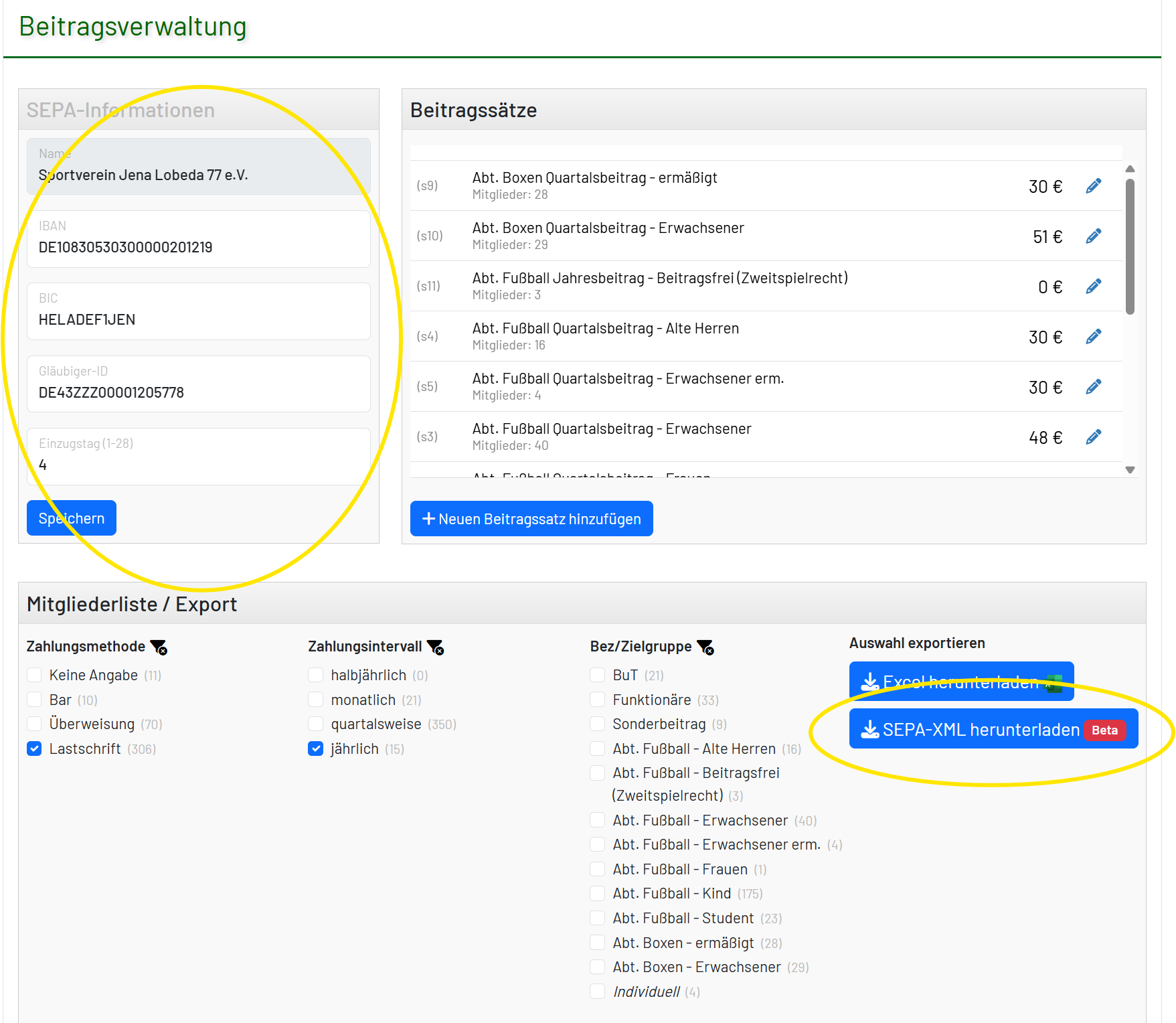
Task: Uncheck the Lastschrift payment method
Action: tap(34, 749)
